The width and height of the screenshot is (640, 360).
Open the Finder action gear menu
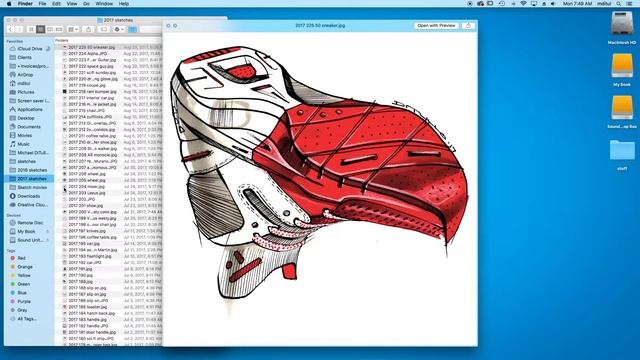[119, 29]
